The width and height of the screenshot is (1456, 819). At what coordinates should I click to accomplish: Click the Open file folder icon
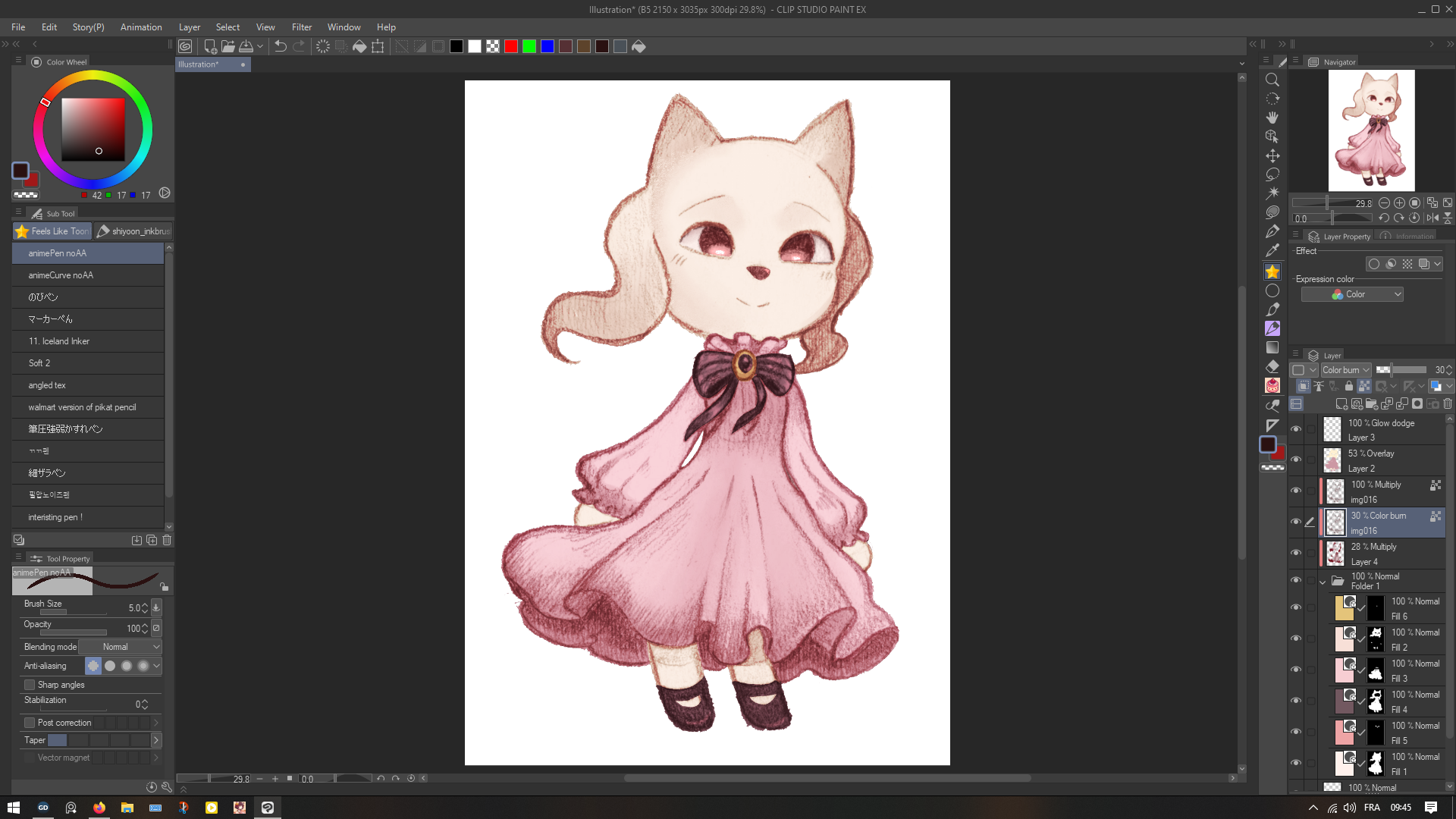pyautogui.click(x=227, y=46)
